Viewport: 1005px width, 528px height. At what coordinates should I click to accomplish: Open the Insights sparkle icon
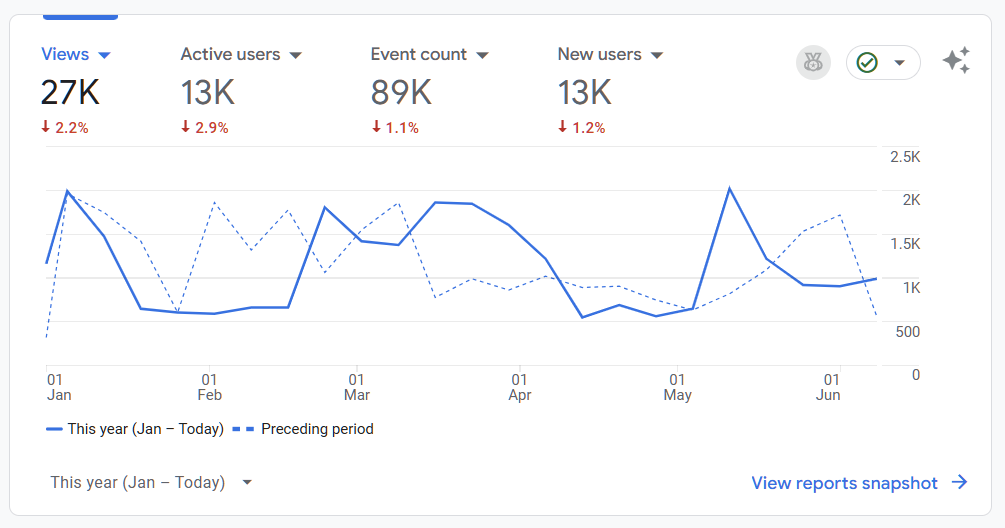coord(956,62)
